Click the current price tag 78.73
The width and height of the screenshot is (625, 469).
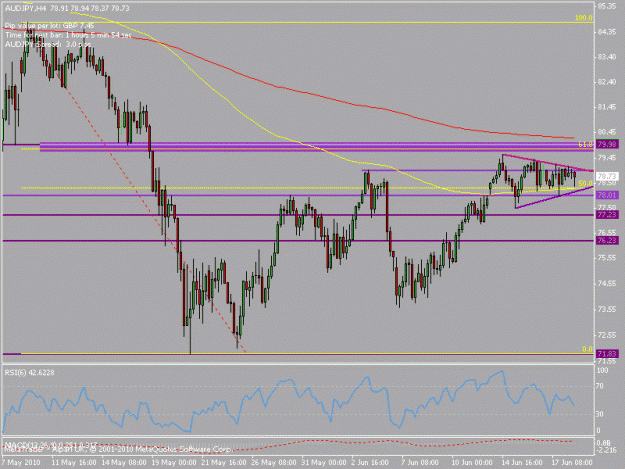[607, 176]
